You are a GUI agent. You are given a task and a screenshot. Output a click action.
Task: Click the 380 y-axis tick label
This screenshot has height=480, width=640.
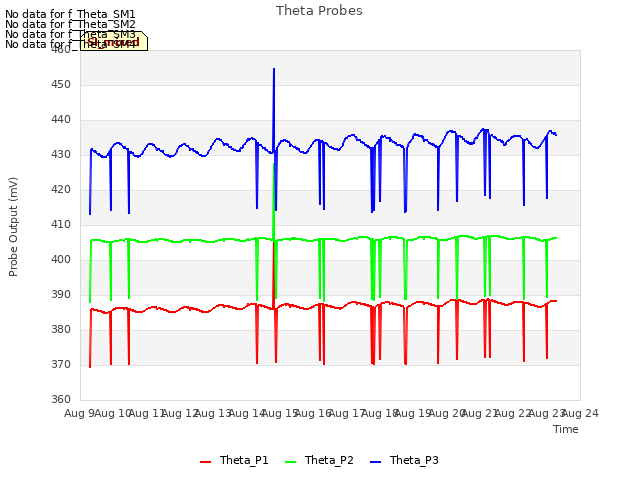tap(61, 330)
